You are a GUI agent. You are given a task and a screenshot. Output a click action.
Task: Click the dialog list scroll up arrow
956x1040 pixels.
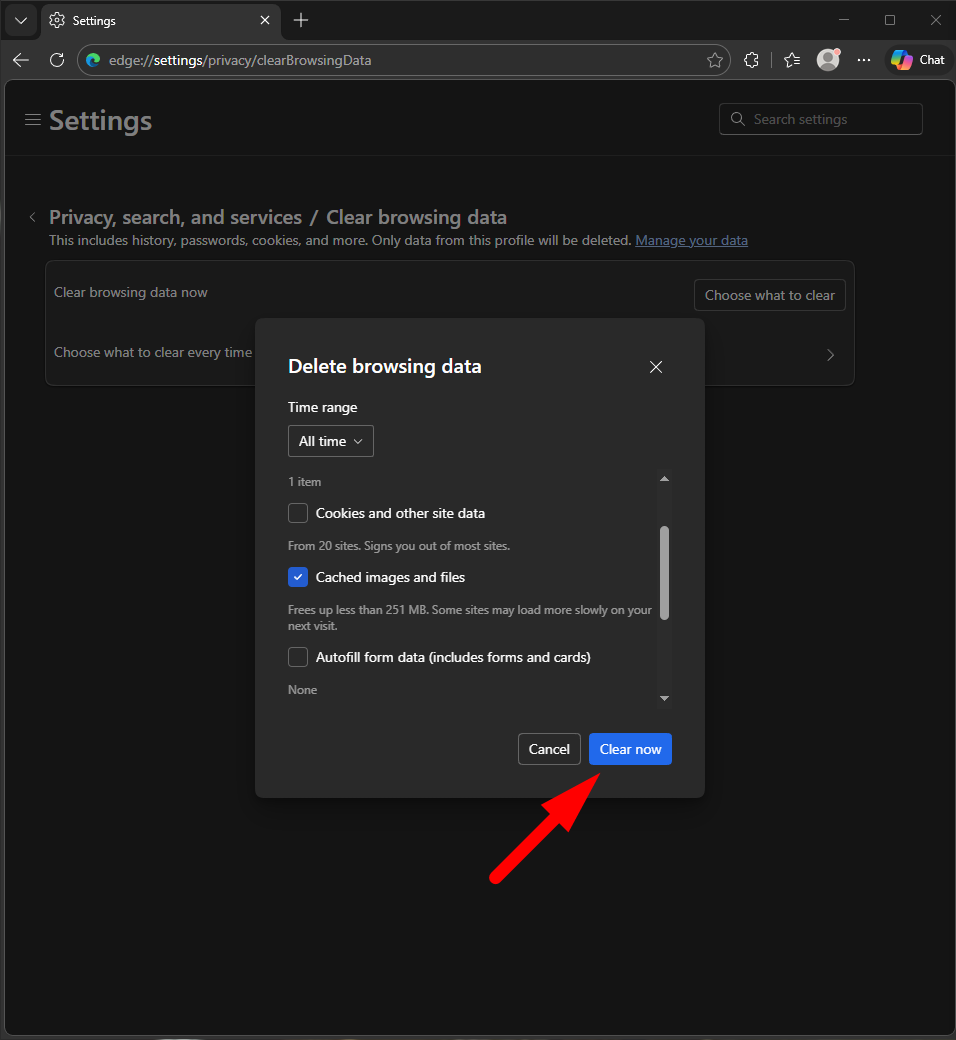tap(664, 479)
